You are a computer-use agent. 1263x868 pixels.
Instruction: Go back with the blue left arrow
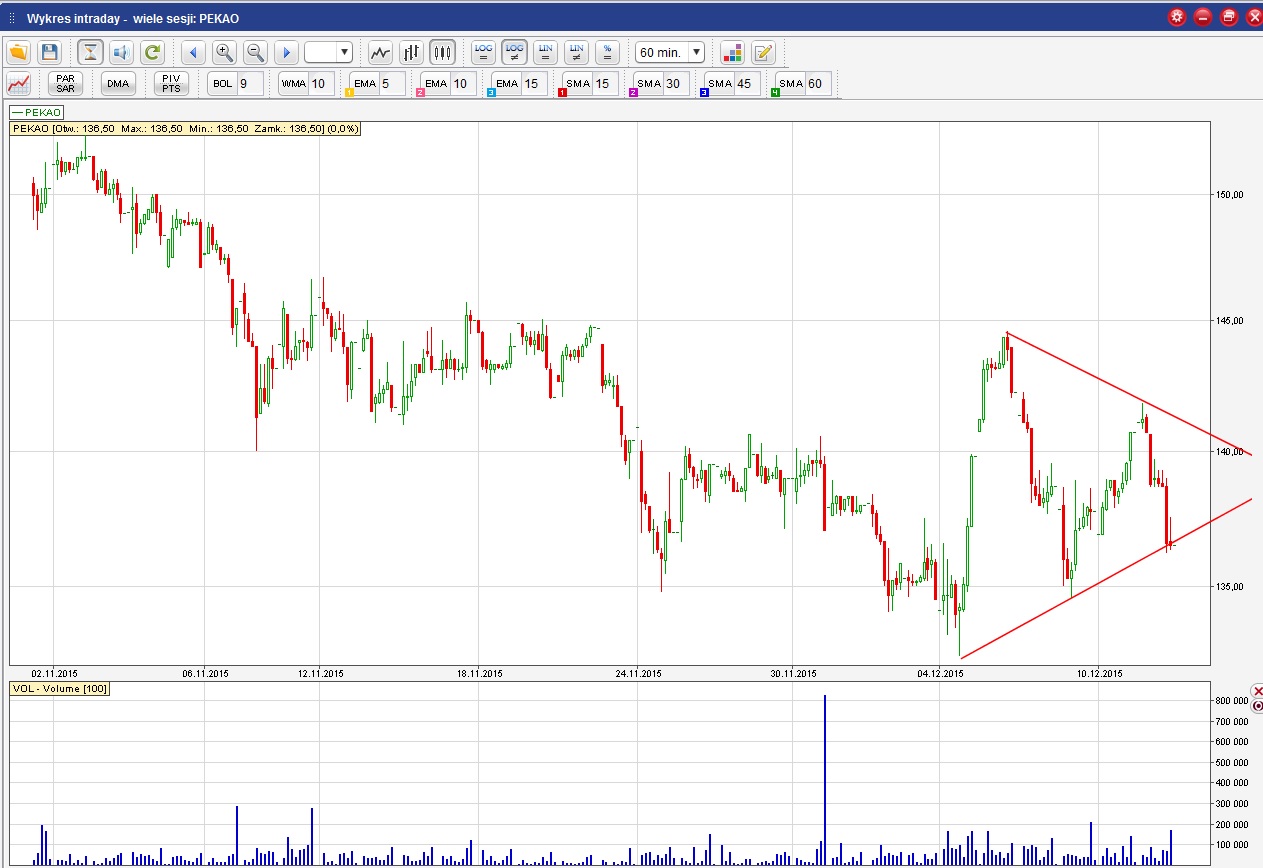tap(194, 52)
